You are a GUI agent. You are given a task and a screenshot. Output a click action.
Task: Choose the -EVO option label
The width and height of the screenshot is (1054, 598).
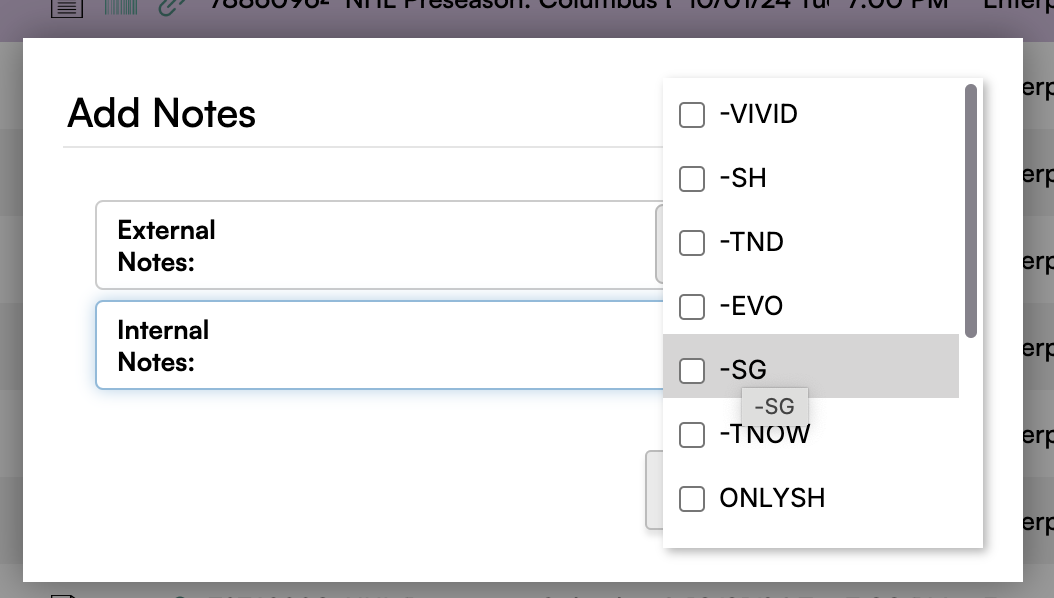(751, 306)
